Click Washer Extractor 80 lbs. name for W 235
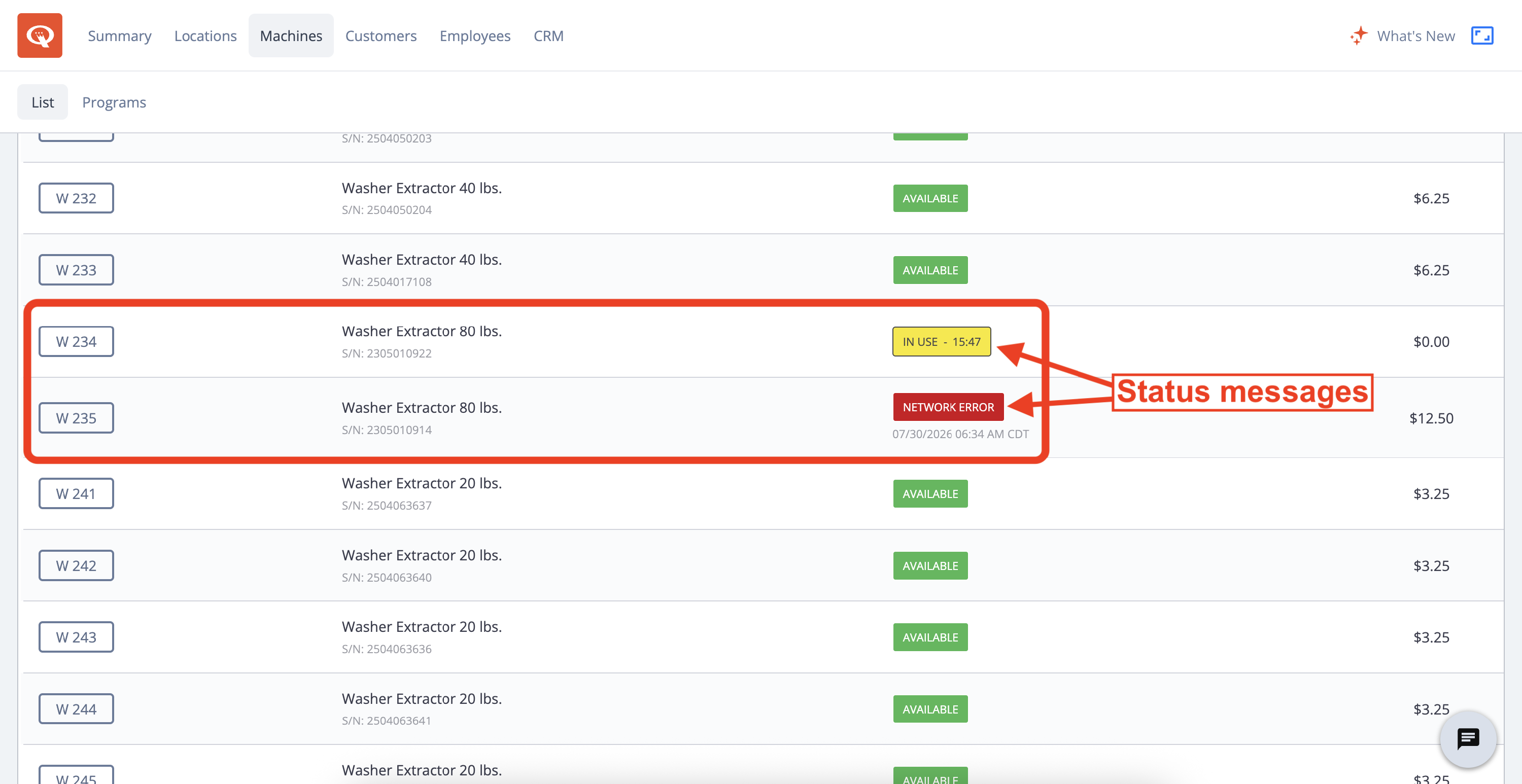Screen dimensions: 1522x784 422,408
